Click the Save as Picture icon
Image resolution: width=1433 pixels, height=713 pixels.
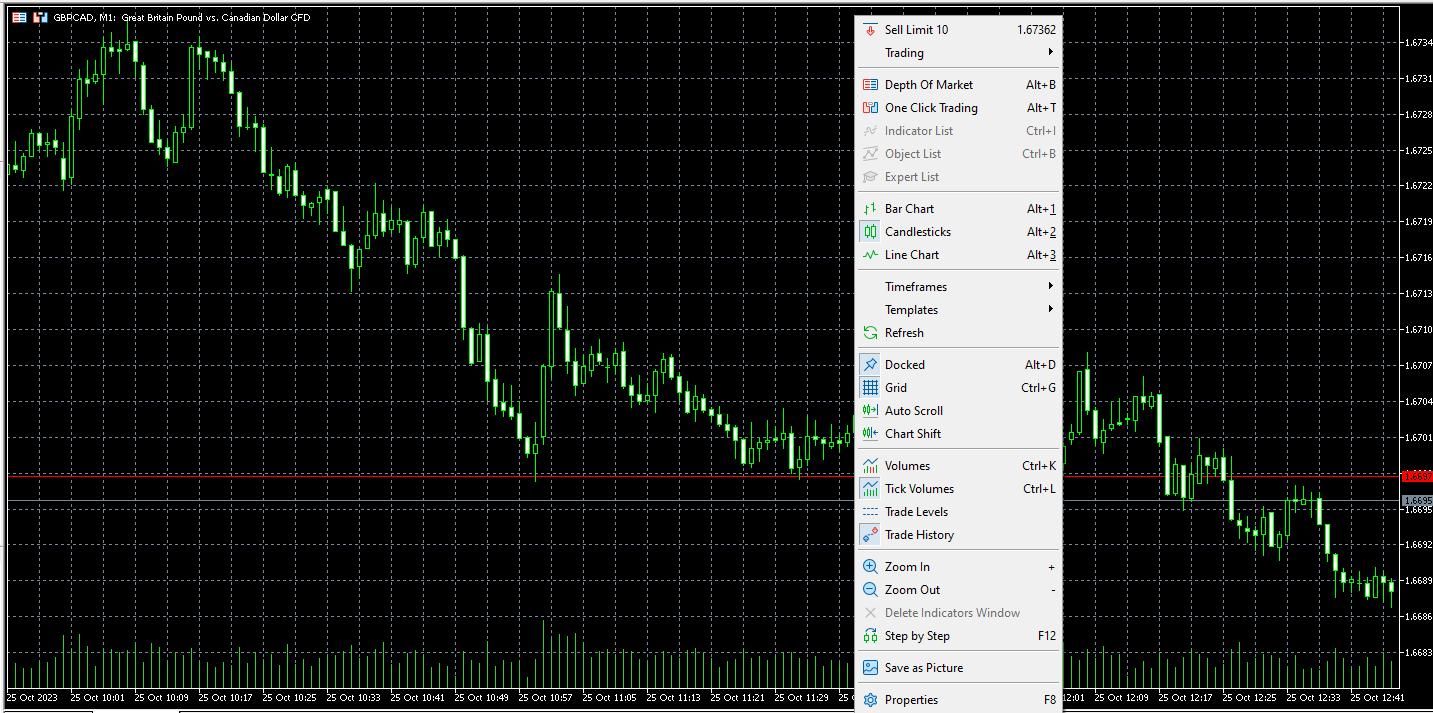[870, 668]
